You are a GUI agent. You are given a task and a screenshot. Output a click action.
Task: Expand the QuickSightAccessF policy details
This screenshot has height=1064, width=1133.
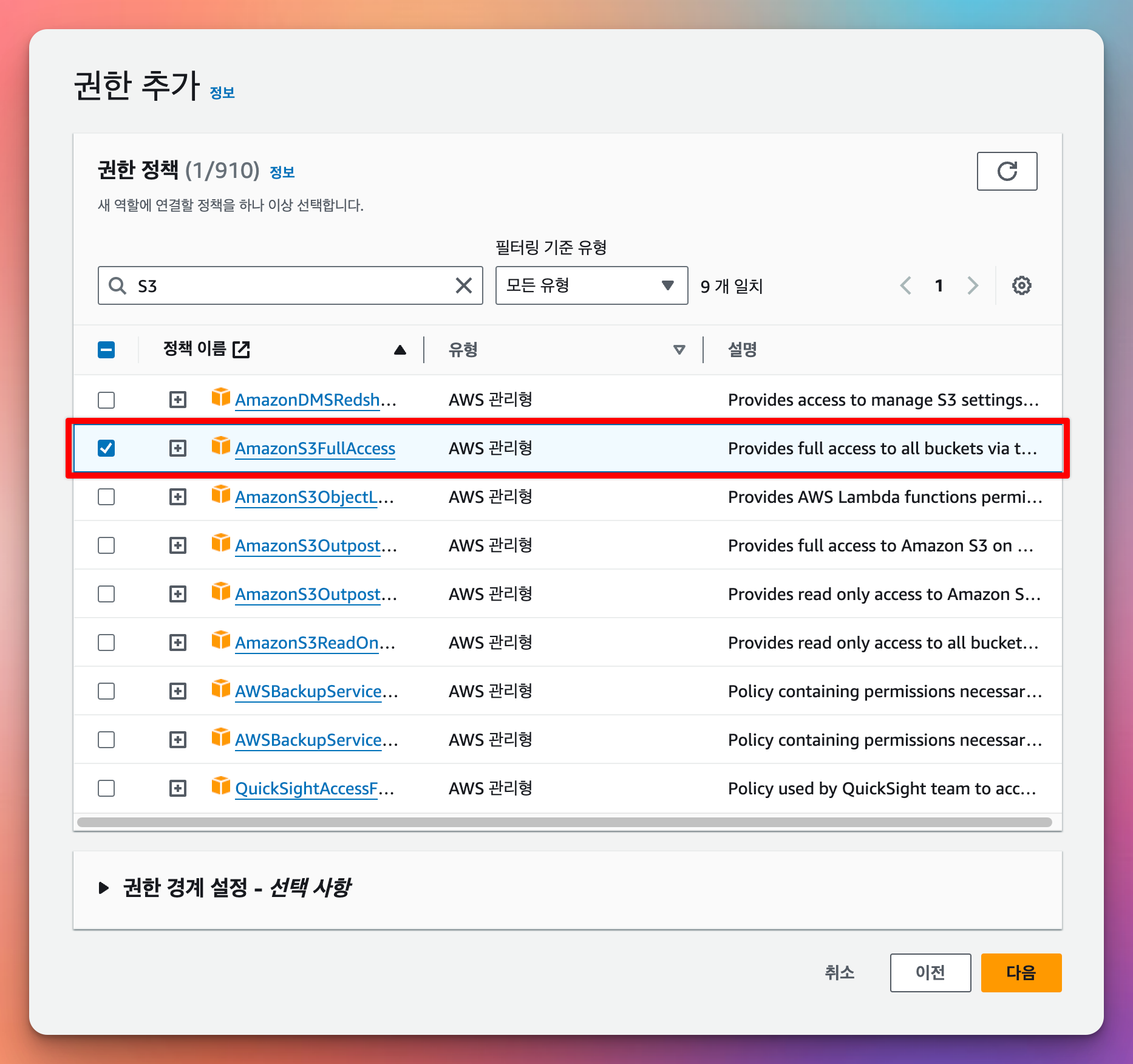point(178,788)
